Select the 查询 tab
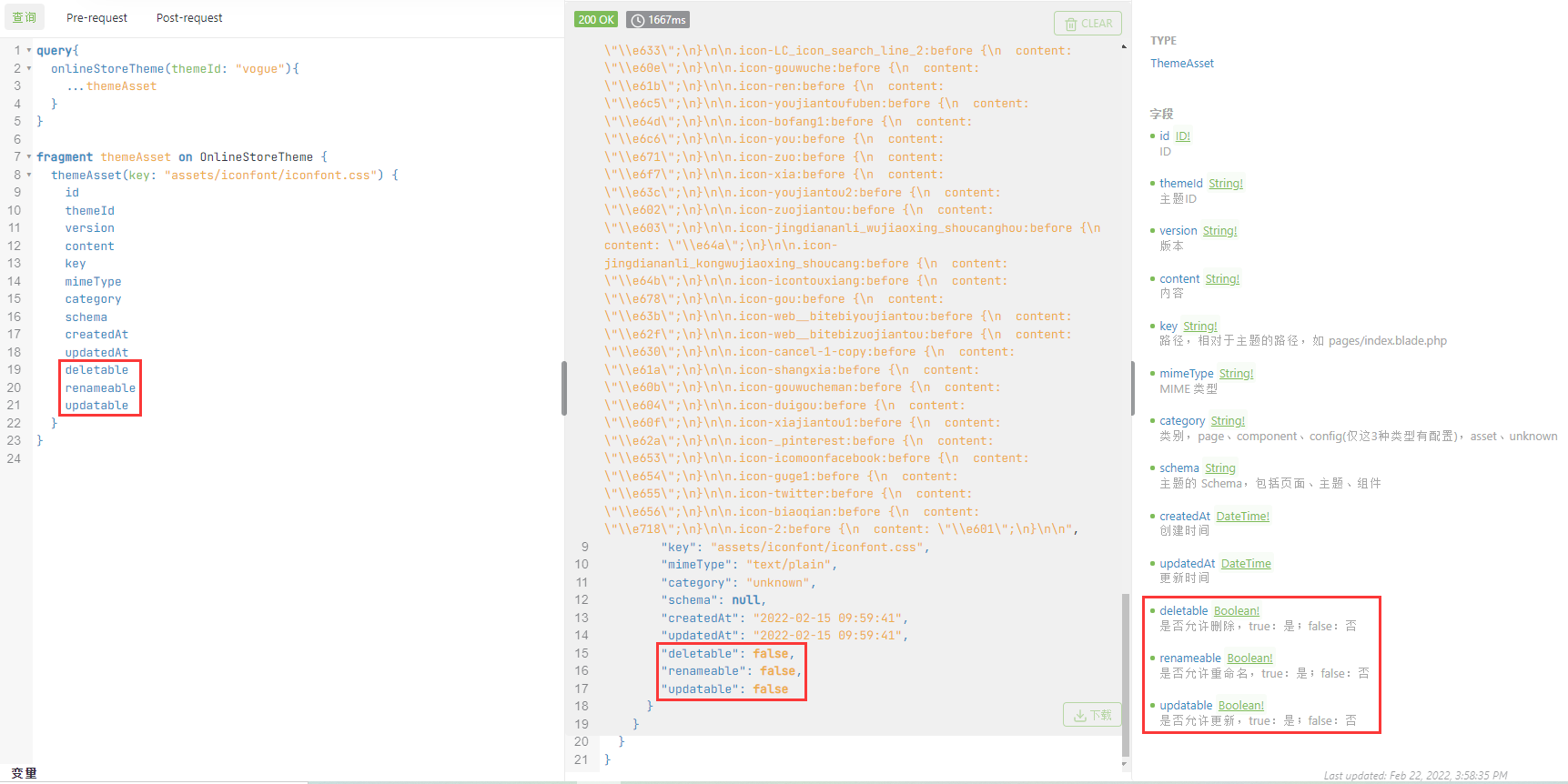This screenshot has height=784, width=1568. [25, 18]
